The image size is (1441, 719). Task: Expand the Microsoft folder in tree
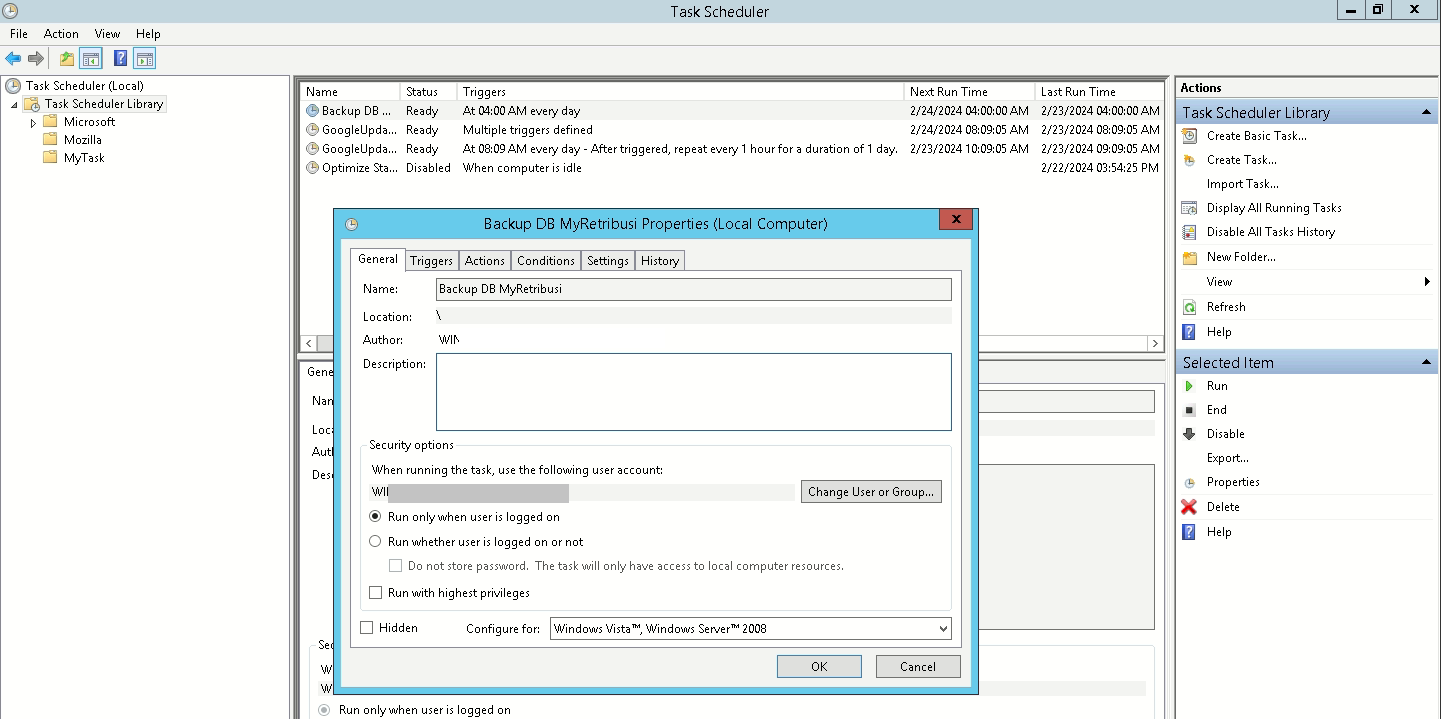coord(33,122)
